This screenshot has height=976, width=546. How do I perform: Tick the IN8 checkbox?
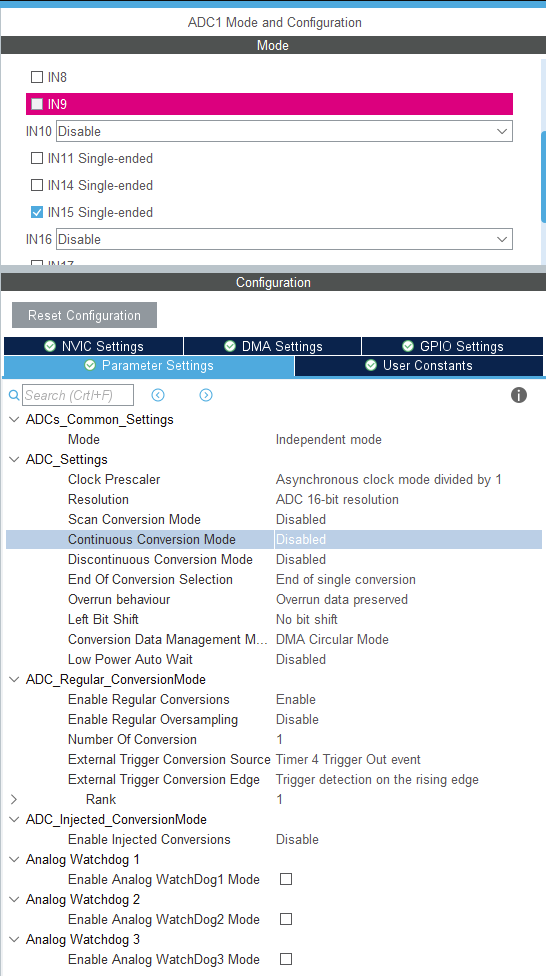[37, 77]
